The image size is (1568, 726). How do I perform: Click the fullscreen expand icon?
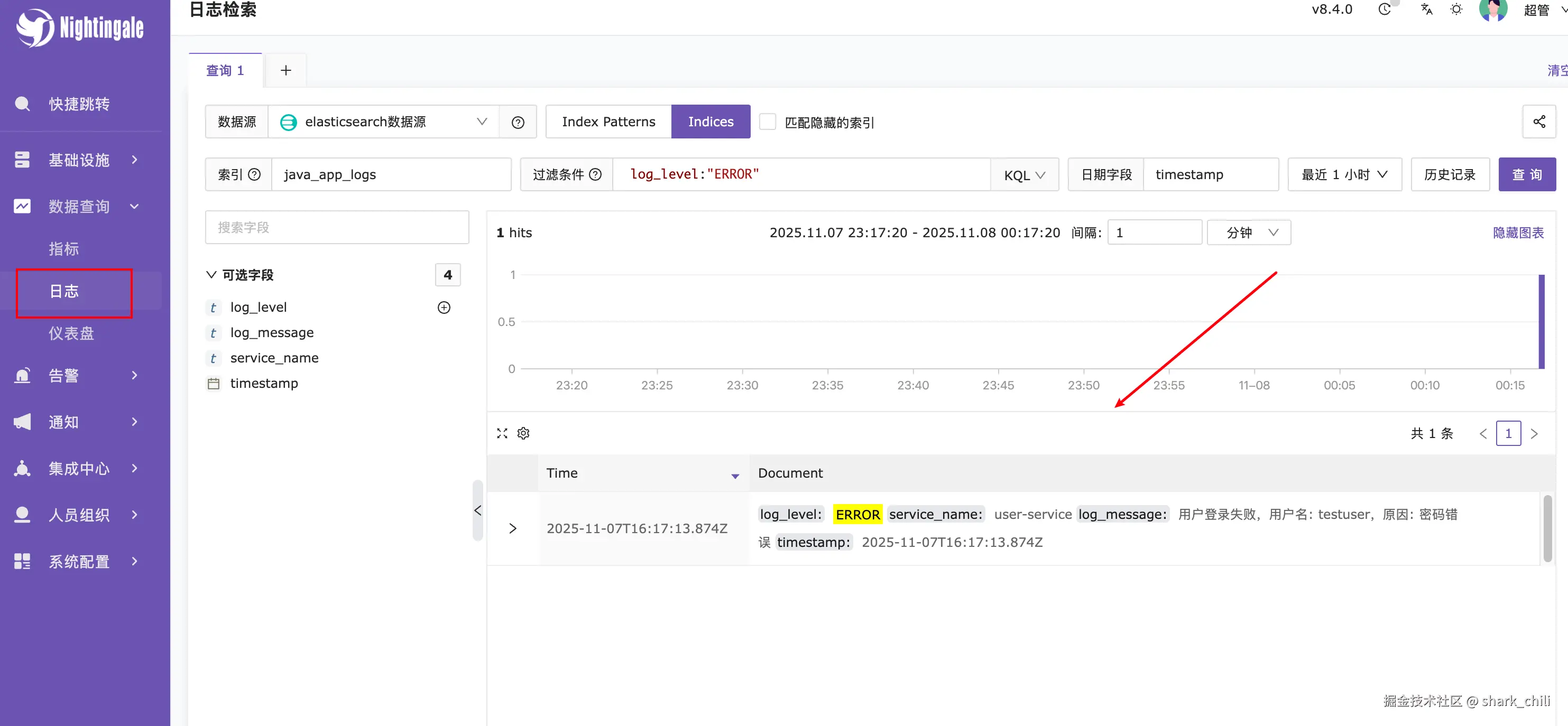point(502,433)
